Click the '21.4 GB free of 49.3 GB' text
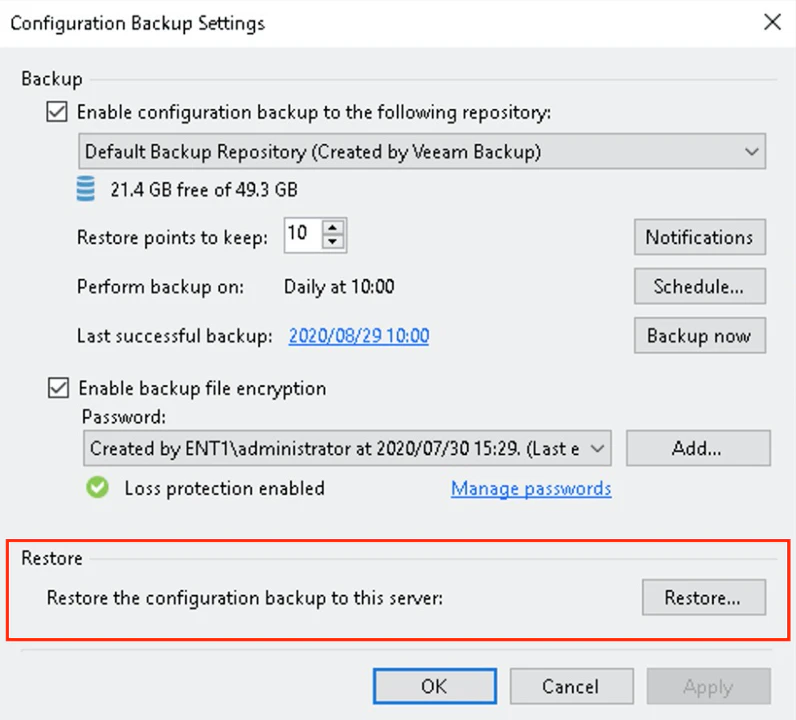 click(204, 189)
